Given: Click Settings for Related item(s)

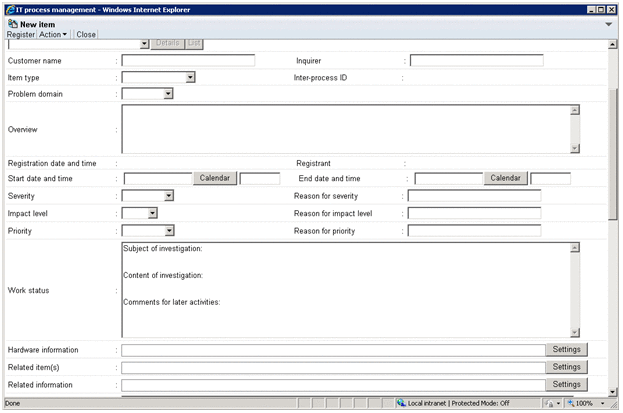Looking at the screenshot, I should [x=567, y=367].
